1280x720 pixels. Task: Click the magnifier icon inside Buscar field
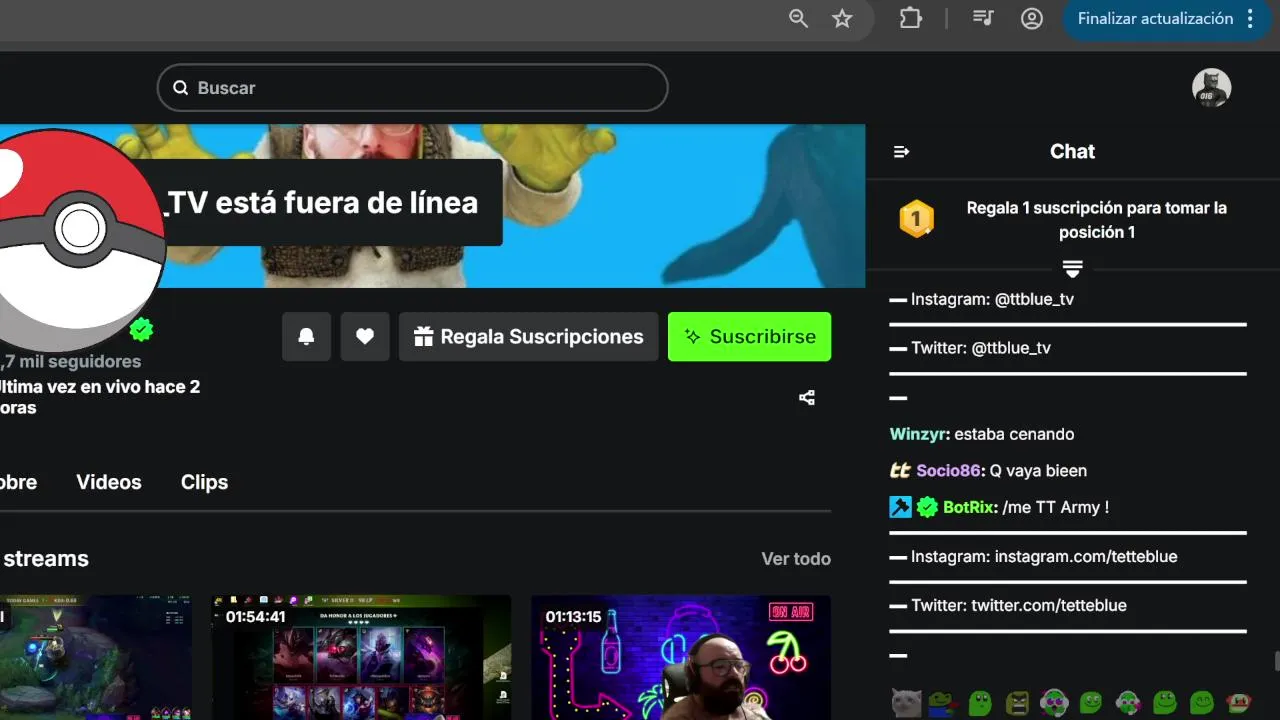[181, 88]
